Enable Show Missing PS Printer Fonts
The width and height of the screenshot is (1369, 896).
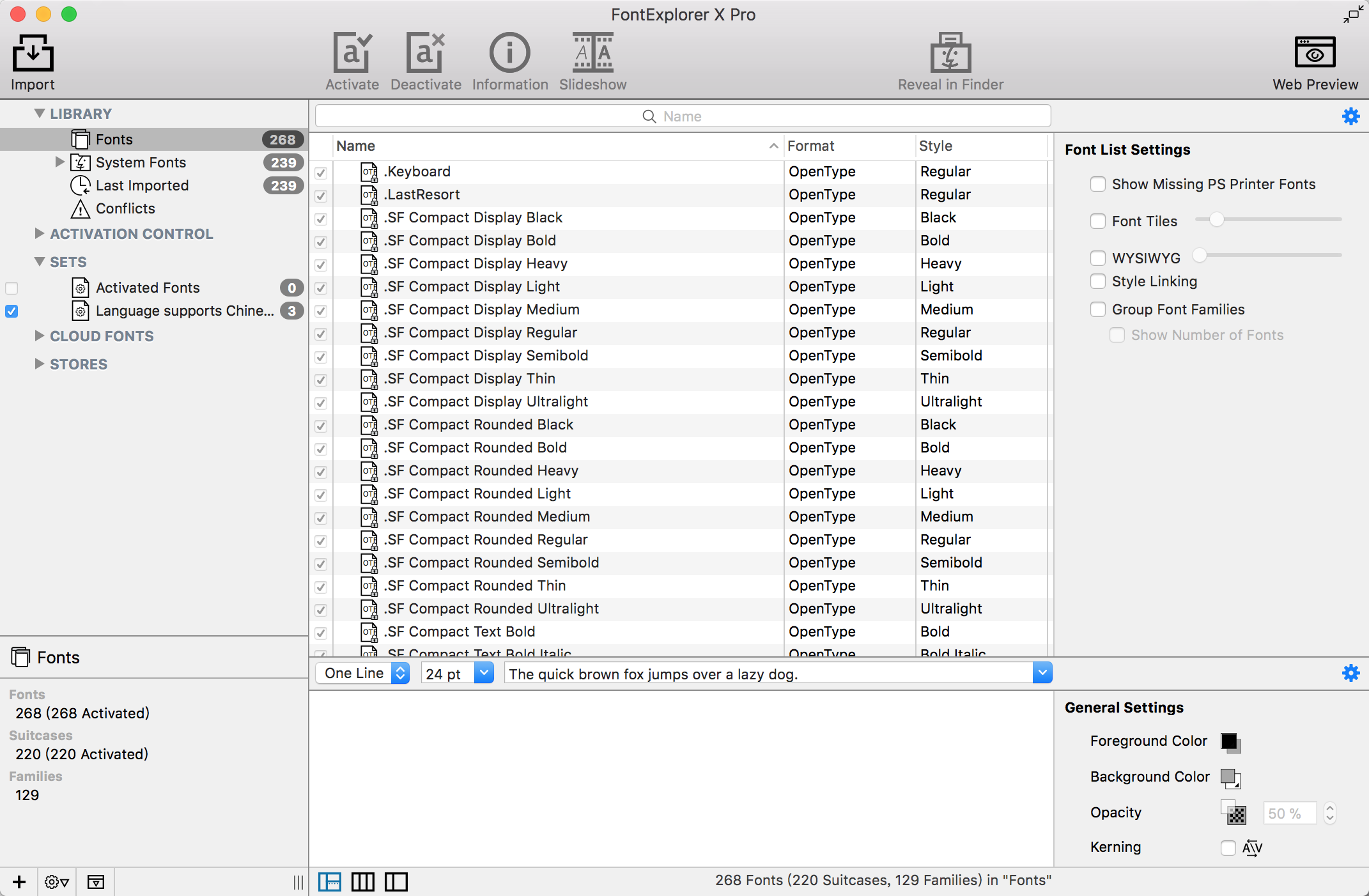[1097, 184]
